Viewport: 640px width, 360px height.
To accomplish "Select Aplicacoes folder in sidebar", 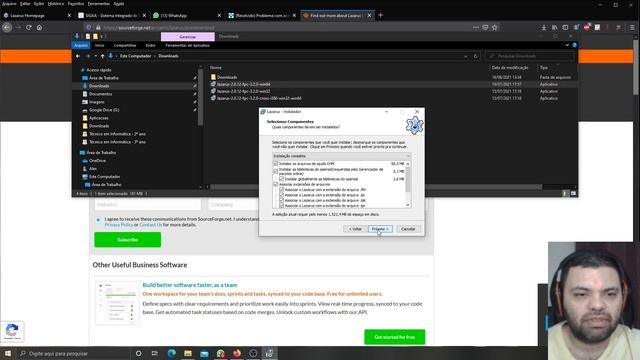I will [98, 118].
